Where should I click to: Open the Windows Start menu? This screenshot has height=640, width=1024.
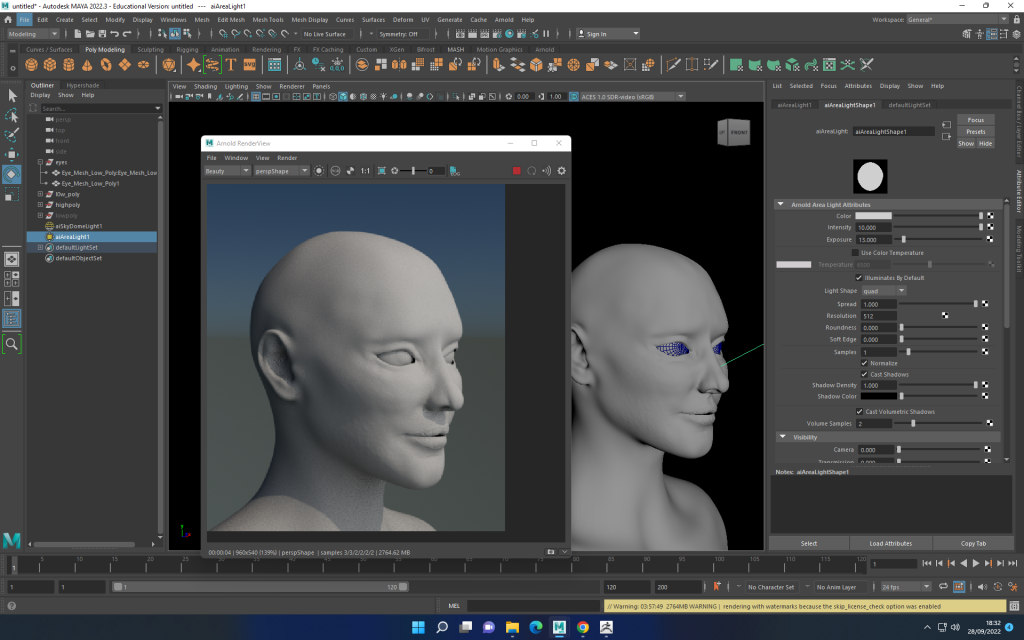(x=418, y=628)
